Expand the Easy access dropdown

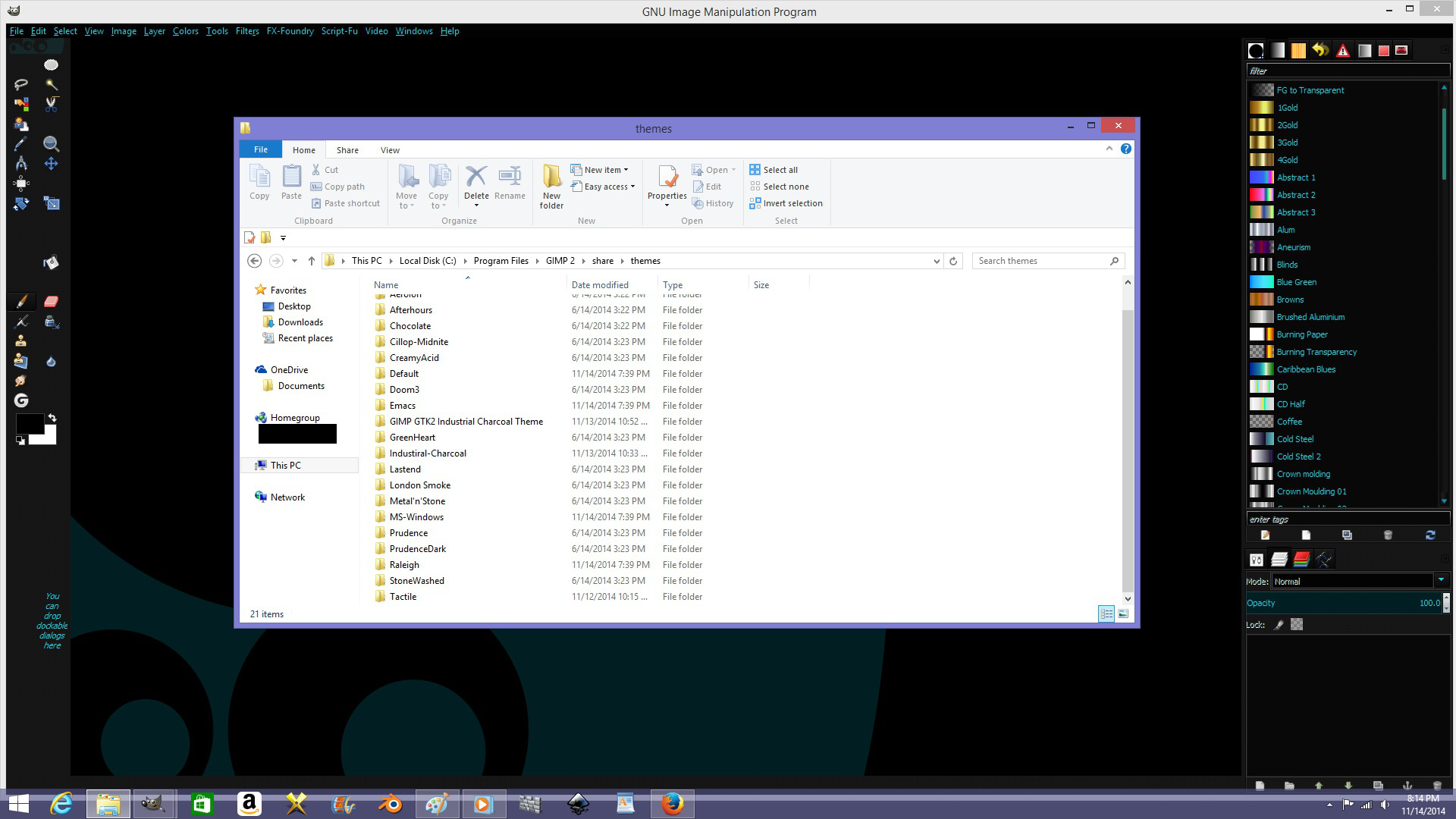pyautogui.click(x=603, y=187)
